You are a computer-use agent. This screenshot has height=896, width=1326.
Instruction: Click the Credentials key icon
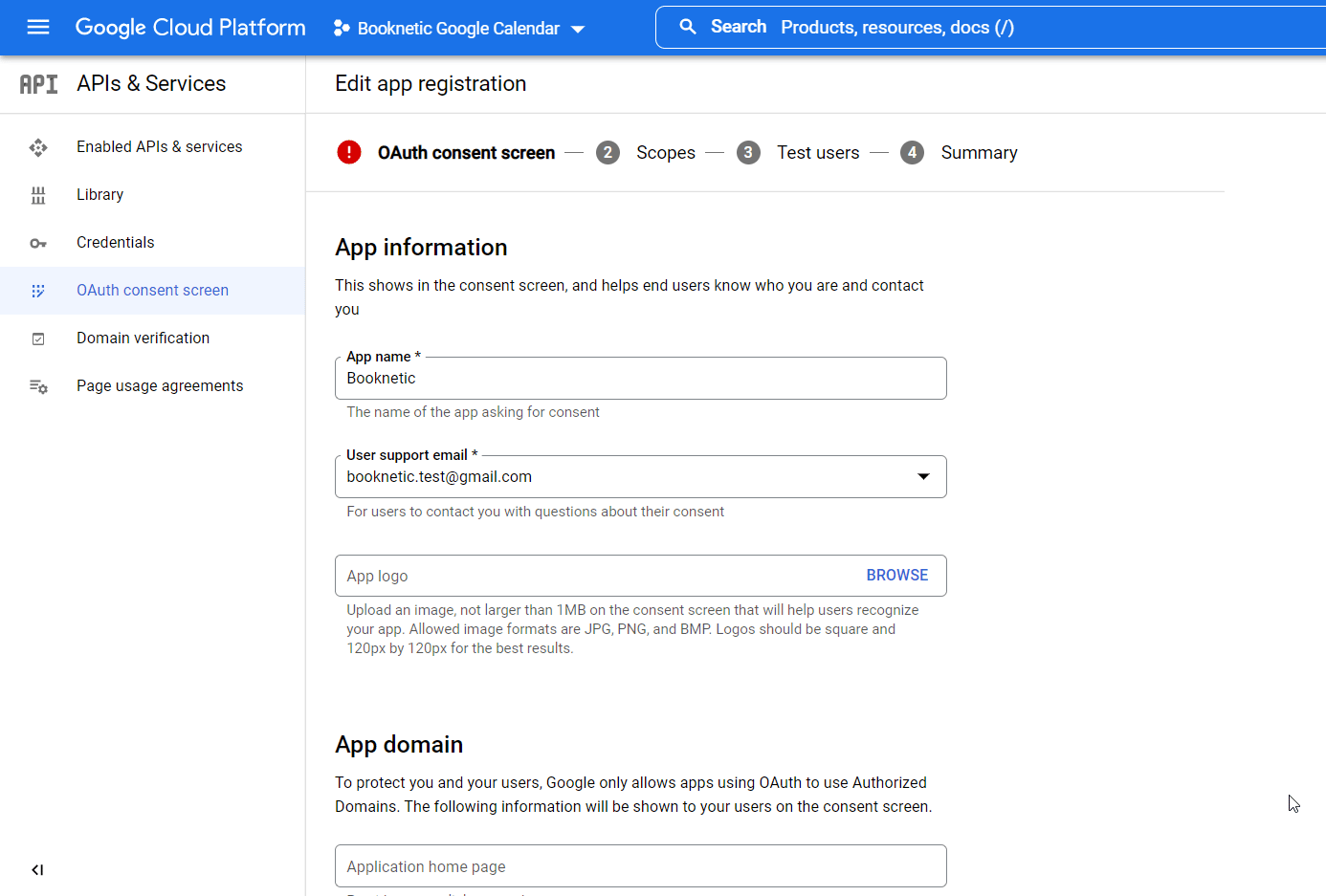pos(38,243)
